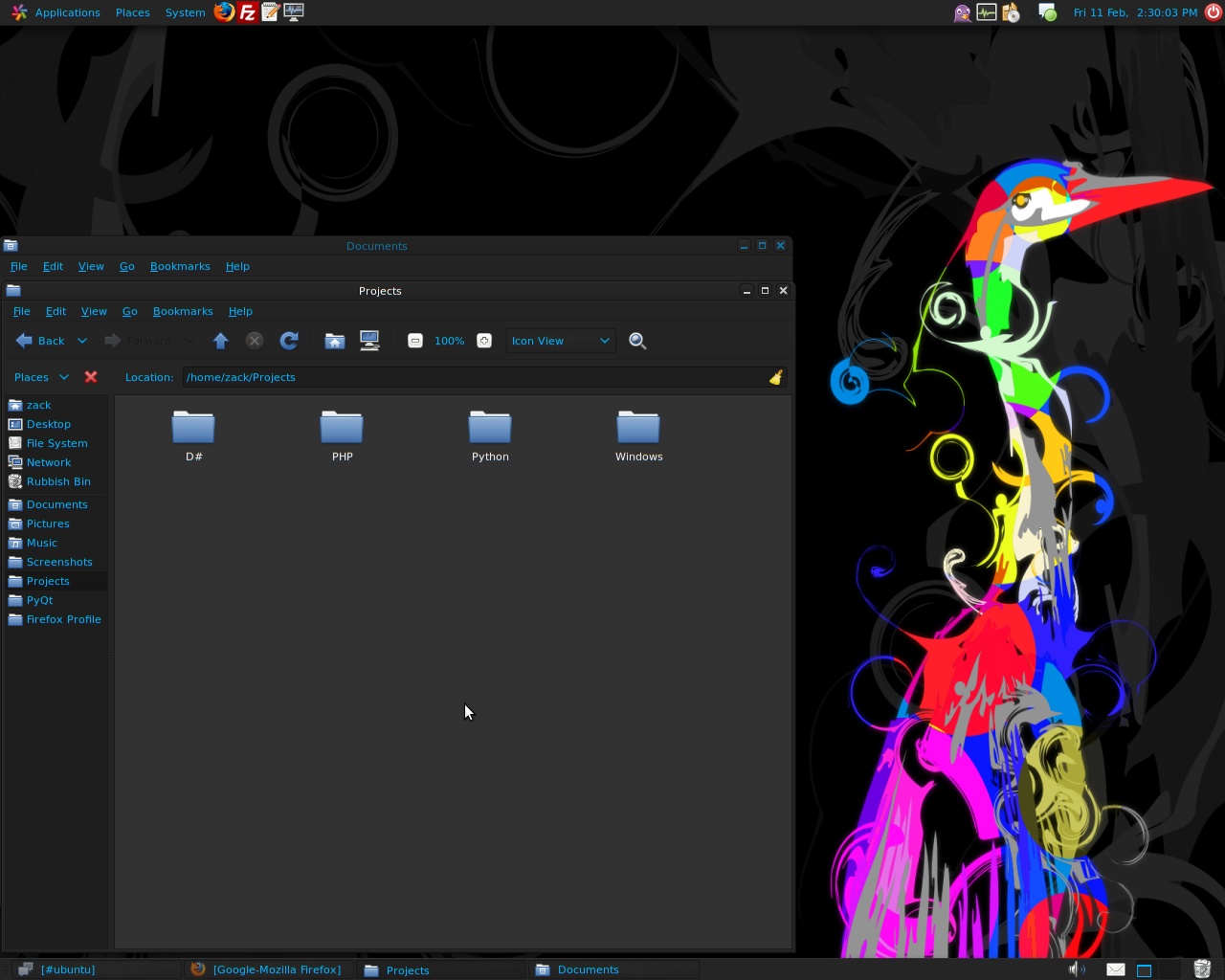Click the activity graph tray icon beside Pidgin
Image resolution: width=1225 pixels, height=980 pixels.
point(986,12)
